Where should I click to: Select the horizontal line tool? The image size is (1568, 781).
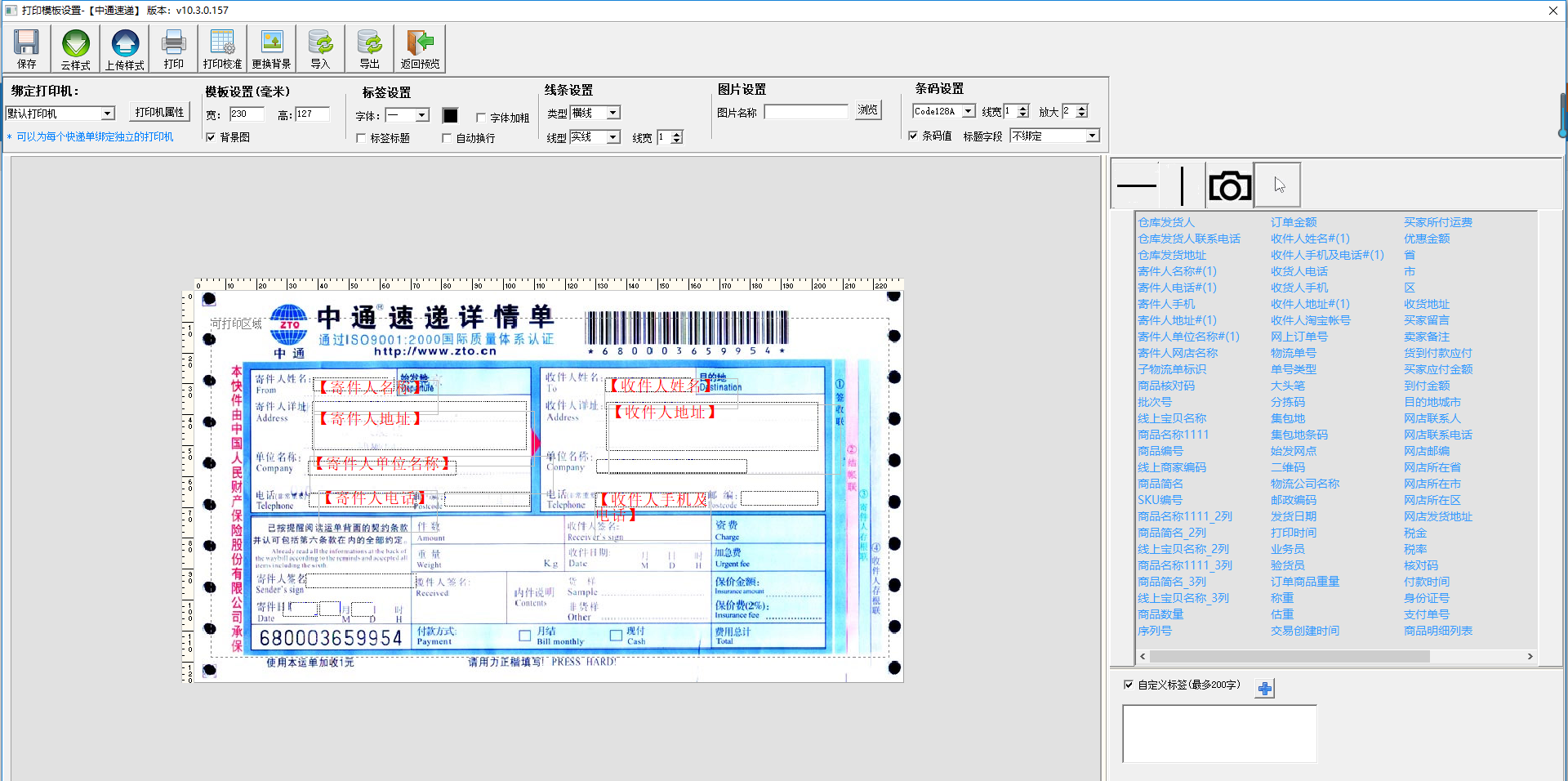tap(1137, 185)
